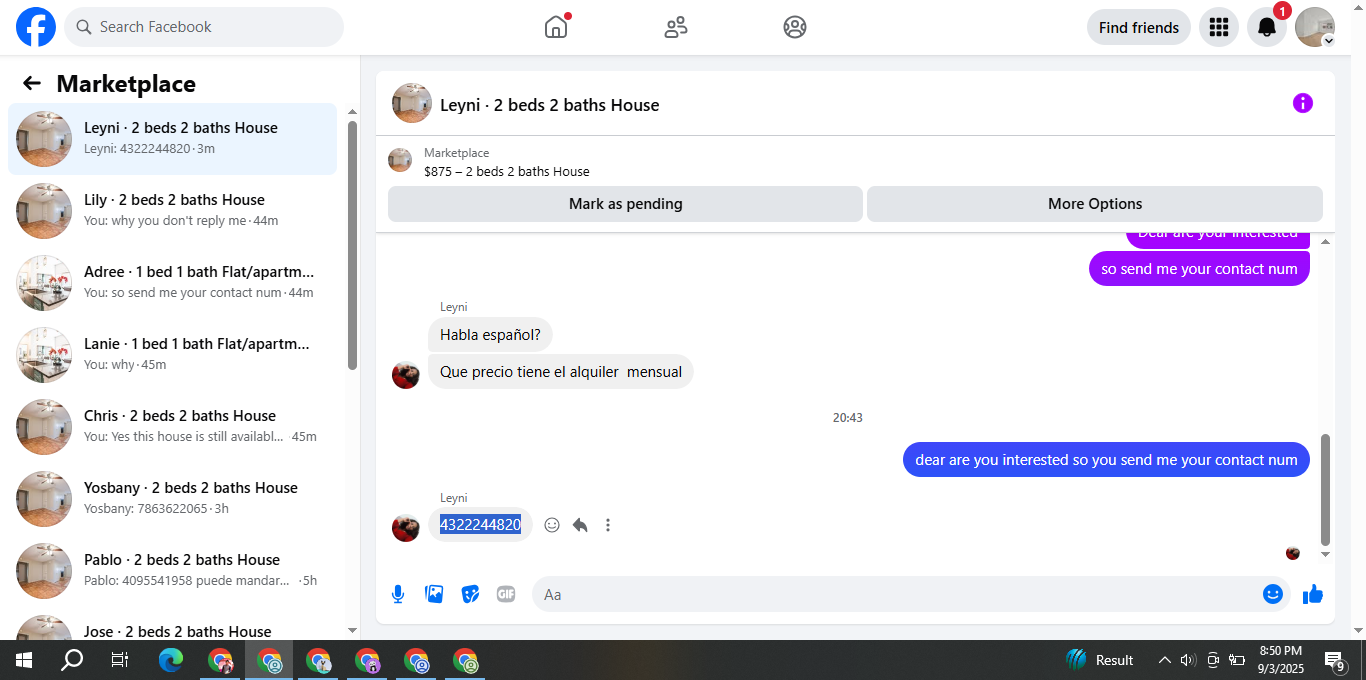Open the account profile picture menu
The image size is (1366, 680).
pyautogui.click(x=1315, y=27)
